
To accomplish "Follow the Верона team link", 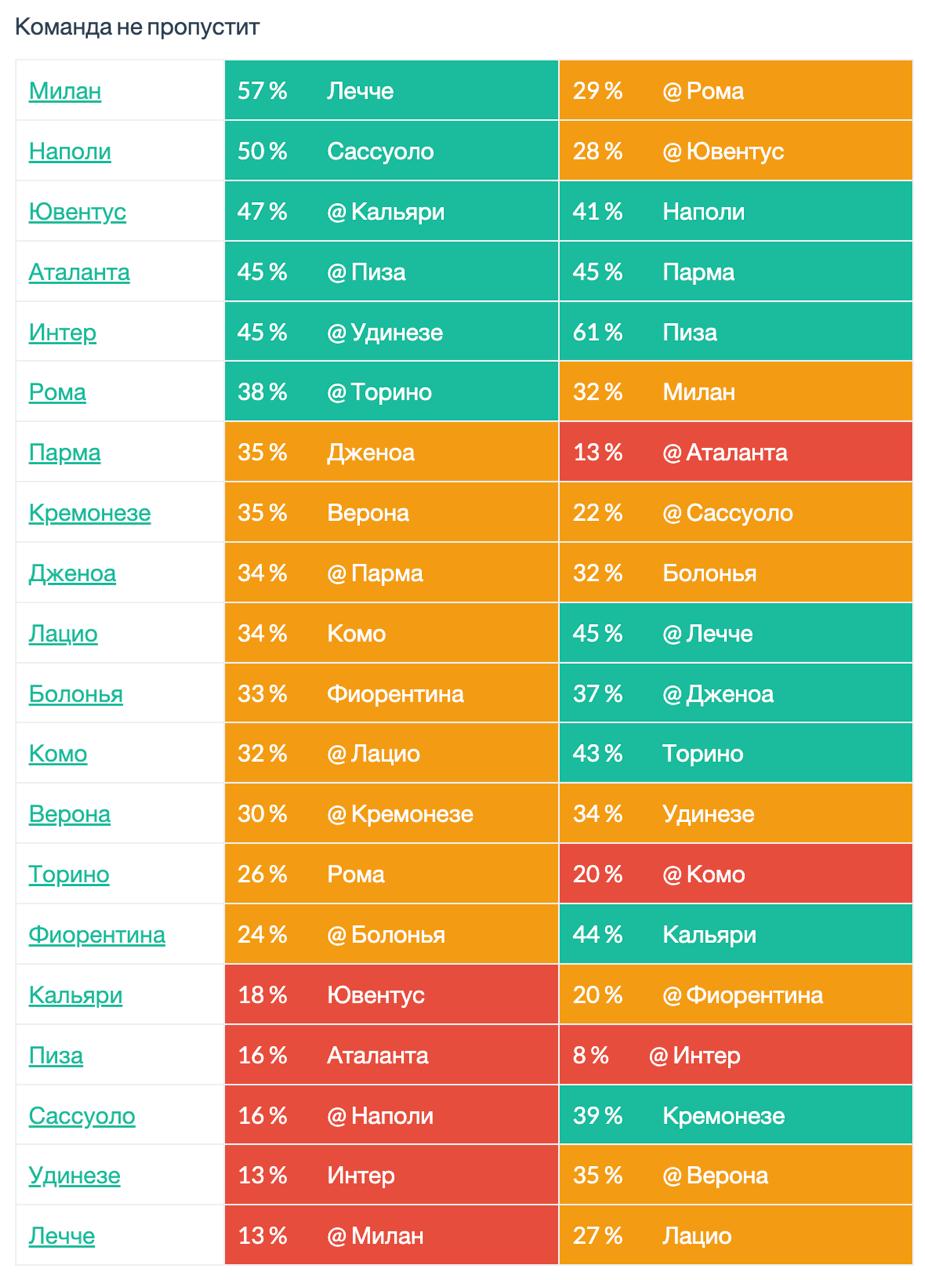I will (69, 814).
